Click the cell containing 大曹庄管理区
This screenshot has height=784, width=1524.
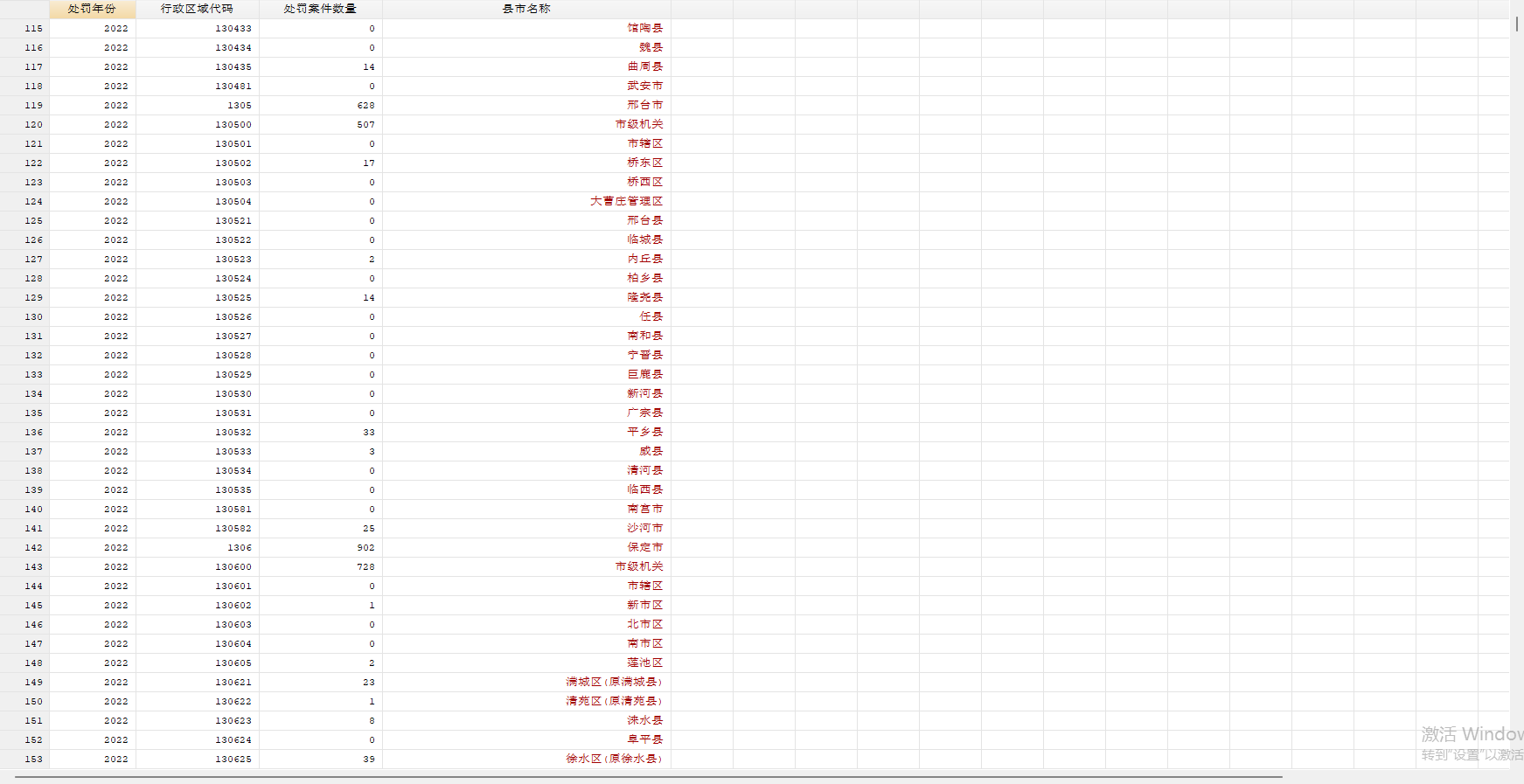click(x=526, y=202)
